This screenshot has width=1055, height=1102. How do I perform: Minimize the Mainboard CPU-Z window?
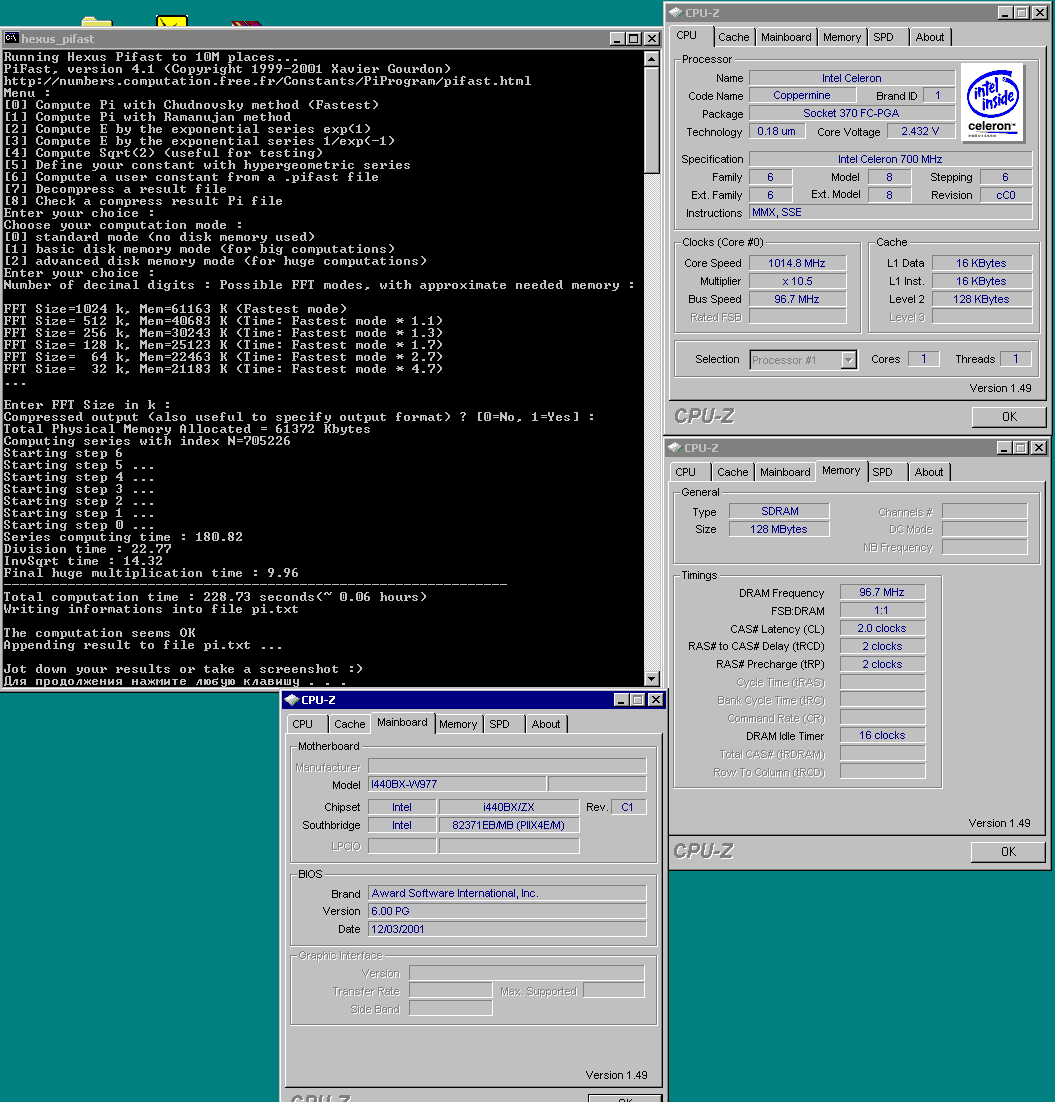click(x=621, y=700)
